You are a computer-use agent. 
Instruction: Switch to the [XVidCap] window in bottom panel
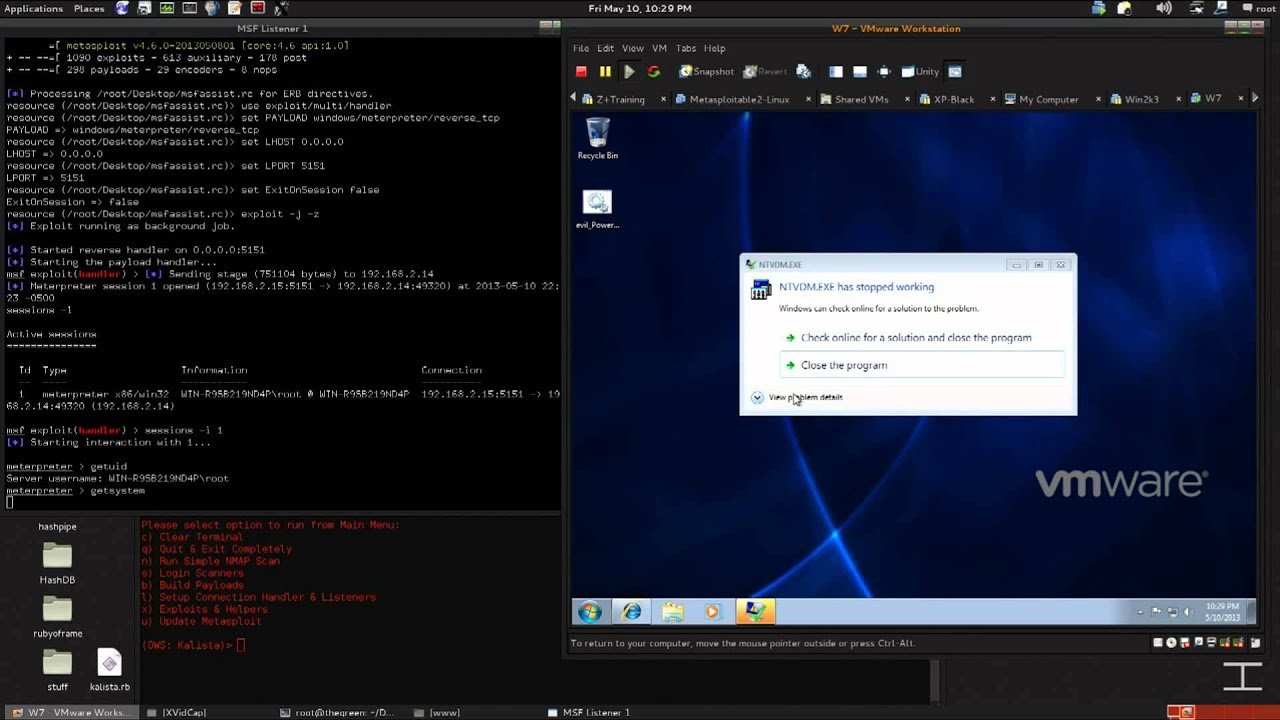point(178,712)
